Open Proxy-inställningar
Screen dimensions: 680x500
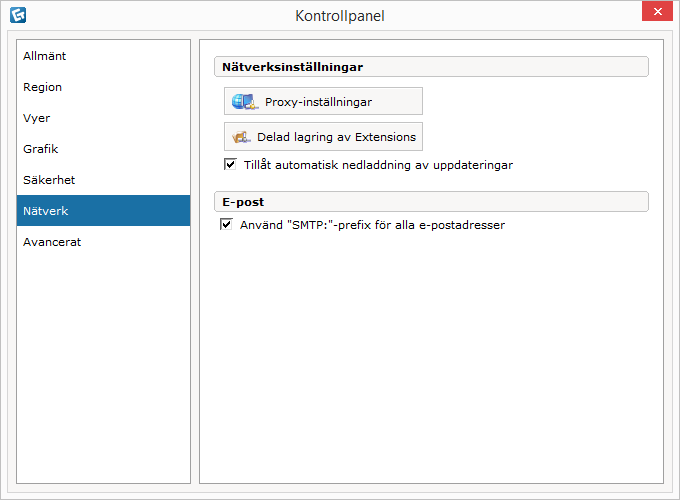[323, 101]
